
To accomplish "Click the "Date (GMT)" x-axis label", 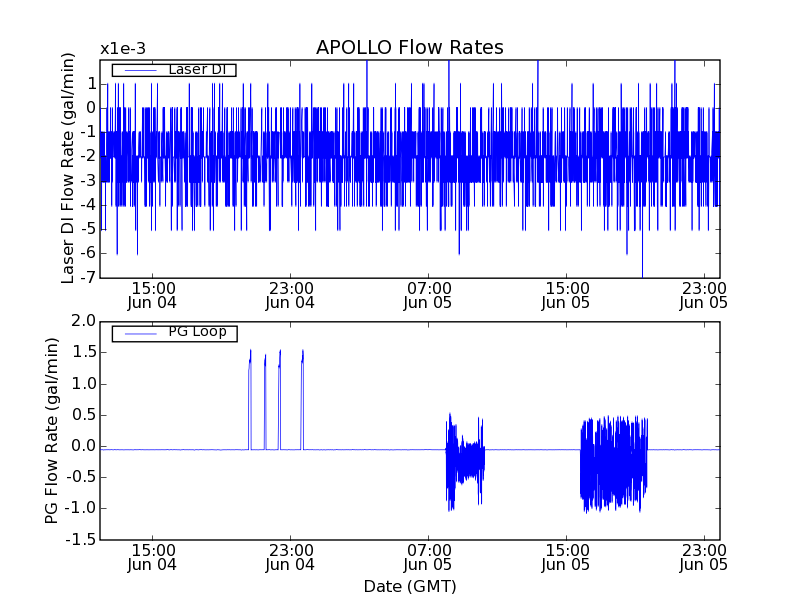I will 409,586.
